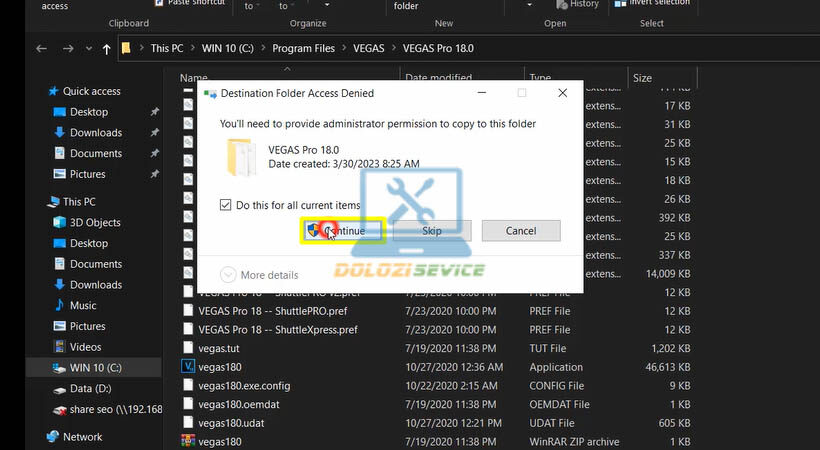Image resolution: width=820 pixels, height=450 pixels.
Task: Open 3D Objects folder in sidebar
Action: [x=95, y=222]
